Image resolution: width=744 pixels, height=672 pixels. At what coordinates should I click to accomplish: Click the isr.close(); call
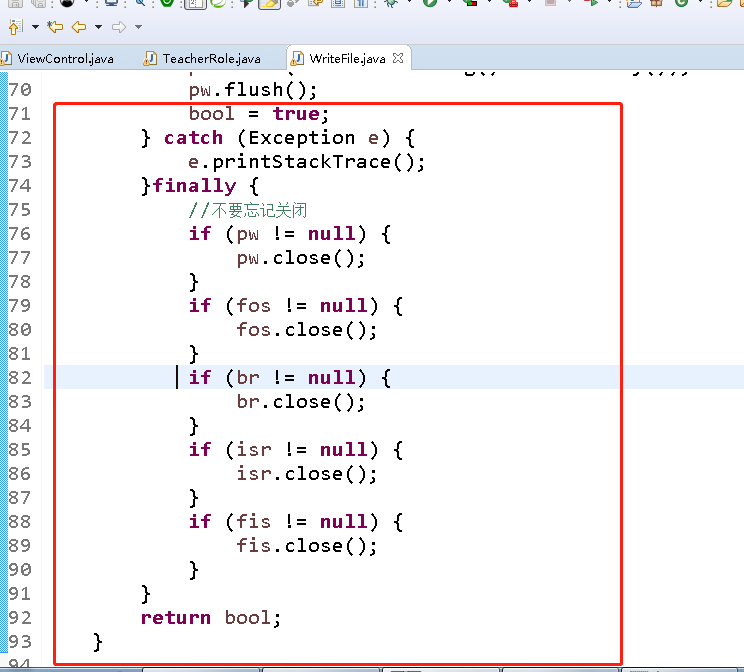coord(307,474)
